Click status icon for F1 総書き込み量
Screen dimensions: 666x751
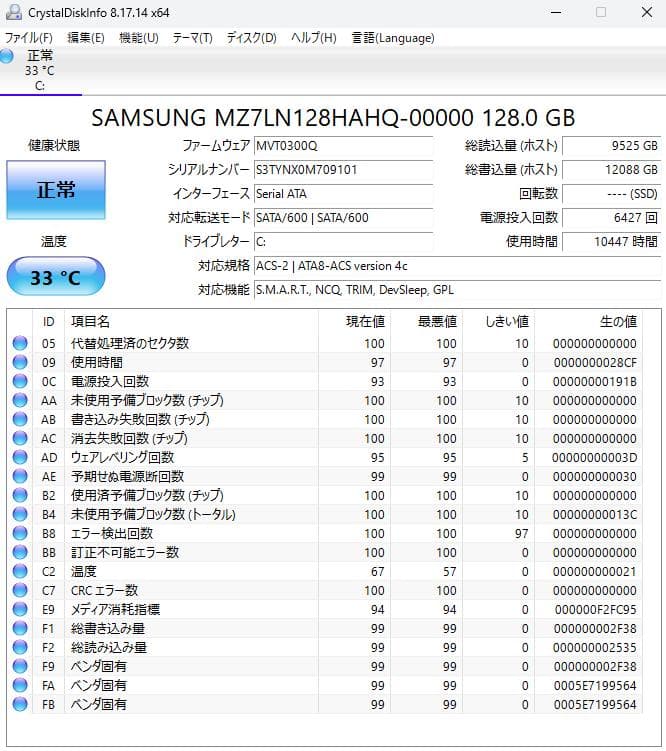click(20, 628)
